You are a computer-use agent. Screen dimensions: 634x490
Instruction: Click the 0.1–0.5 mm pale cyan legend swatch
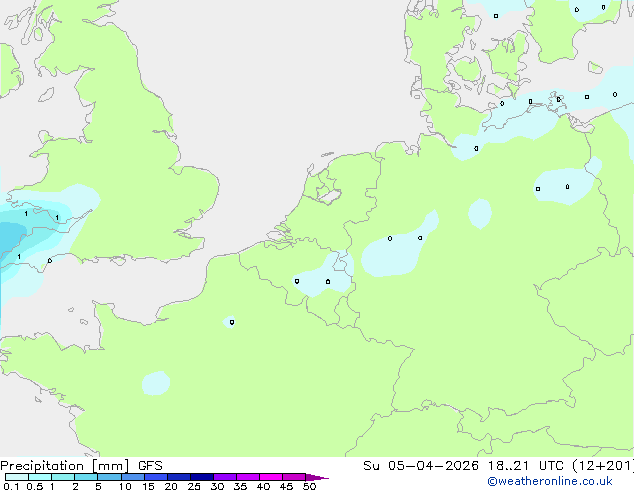point(17,477)
